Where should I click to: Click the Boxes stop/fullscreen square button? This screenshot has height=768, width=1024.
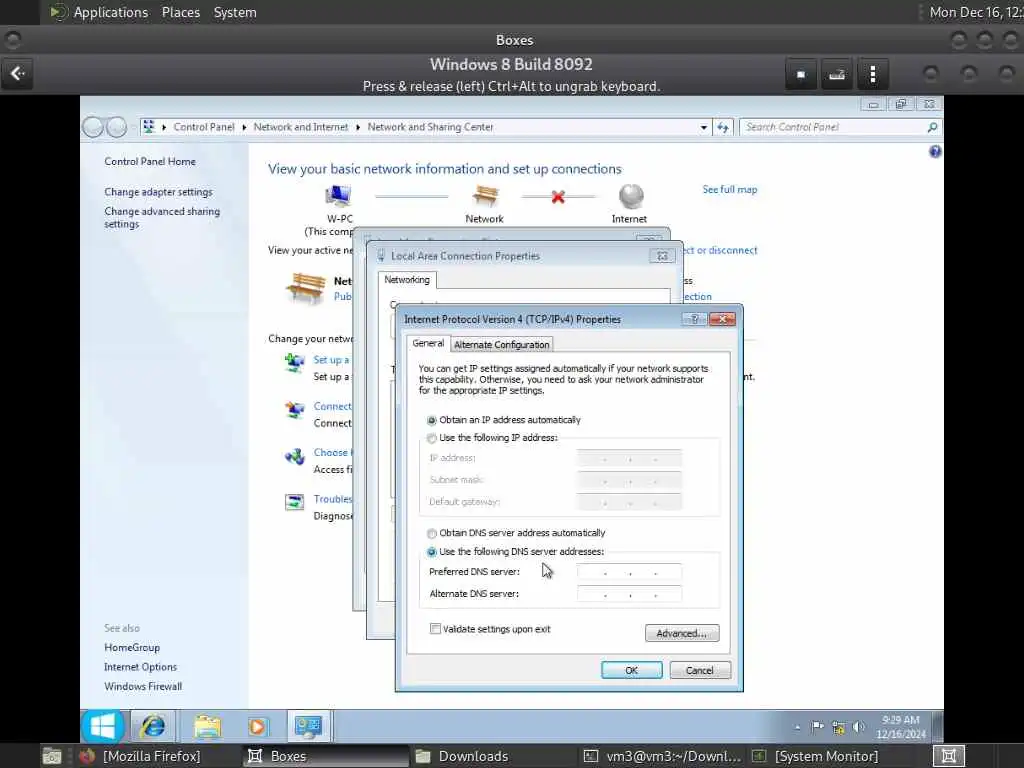(801, 74)
